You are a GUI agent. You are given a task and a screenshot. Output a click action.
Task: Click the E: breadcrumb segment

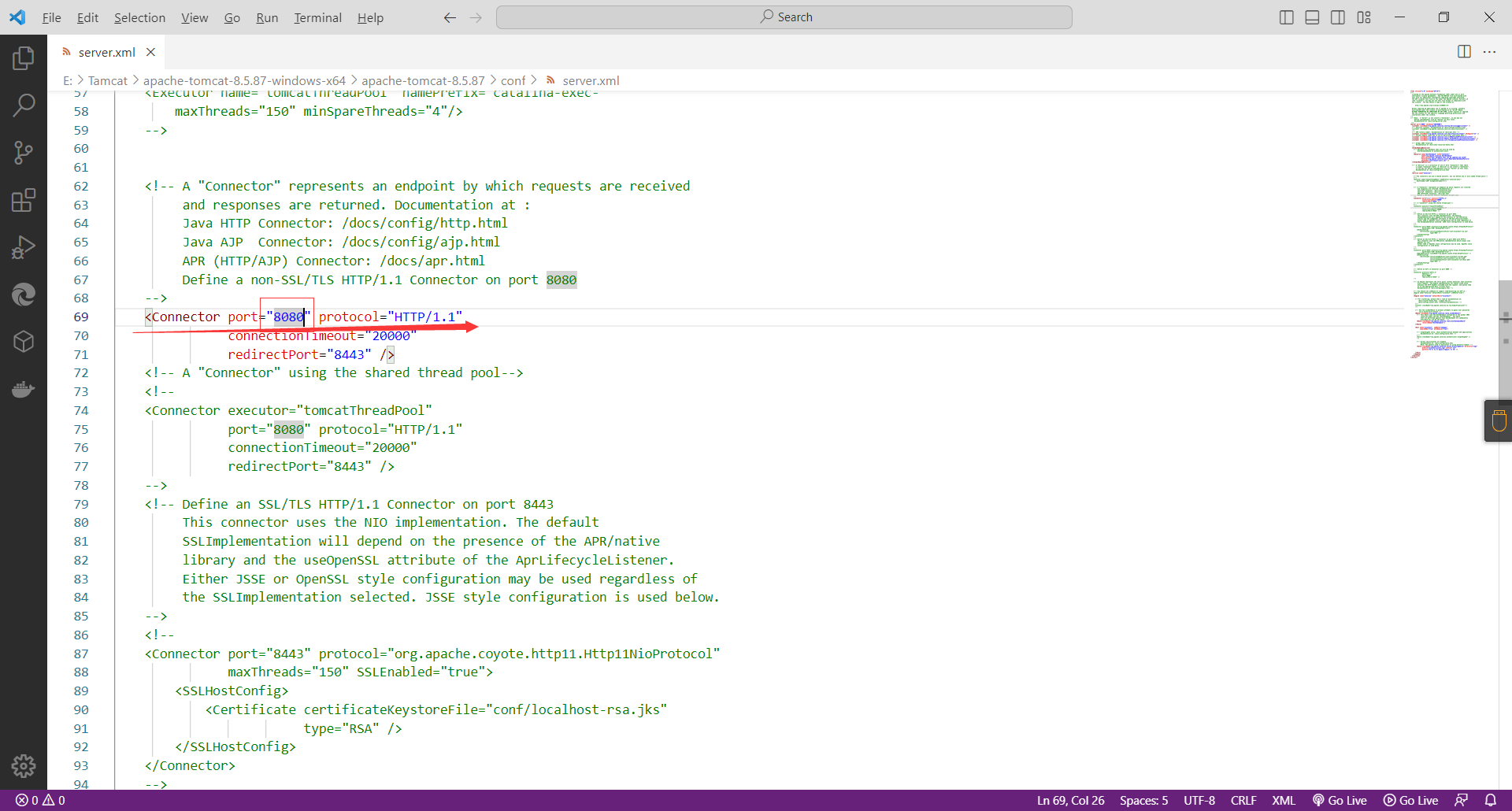point(68,80)
